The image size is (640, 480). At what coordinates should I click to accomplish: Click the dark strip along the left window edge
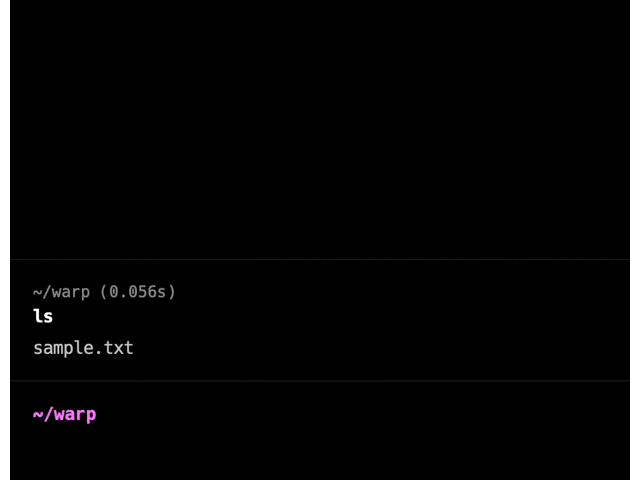(4, 240)
